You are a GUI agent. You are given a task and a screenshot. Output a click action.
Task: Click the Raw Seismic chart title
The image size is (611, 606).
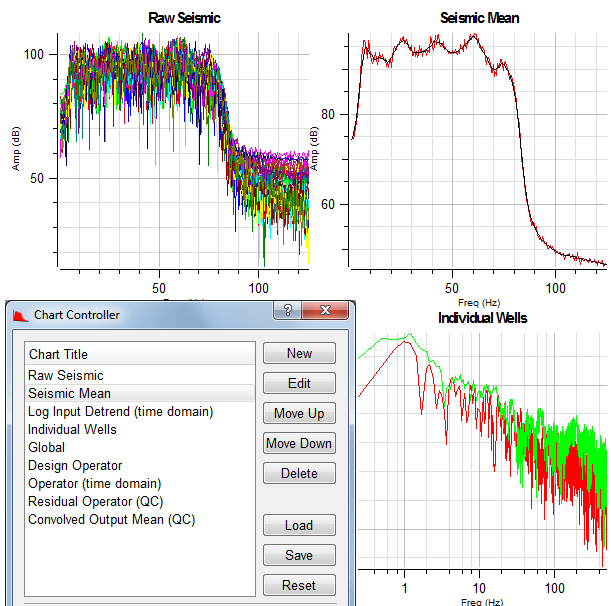pyautogui.click(x=184, y=18)
